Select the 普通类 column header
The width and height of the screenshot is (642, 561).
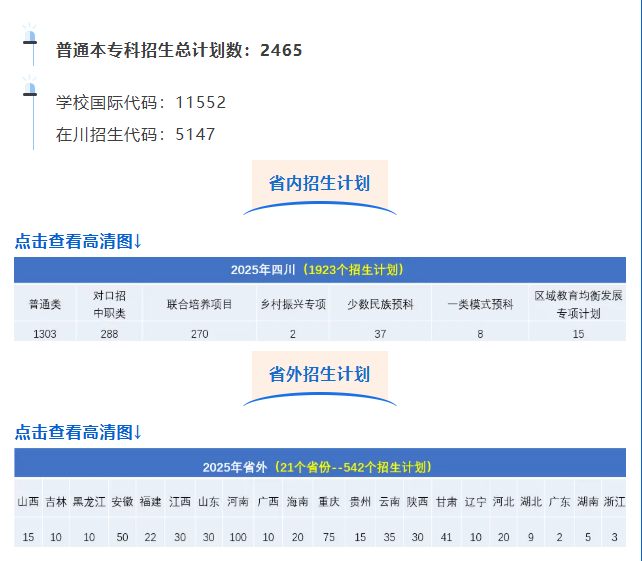(45, 304)
